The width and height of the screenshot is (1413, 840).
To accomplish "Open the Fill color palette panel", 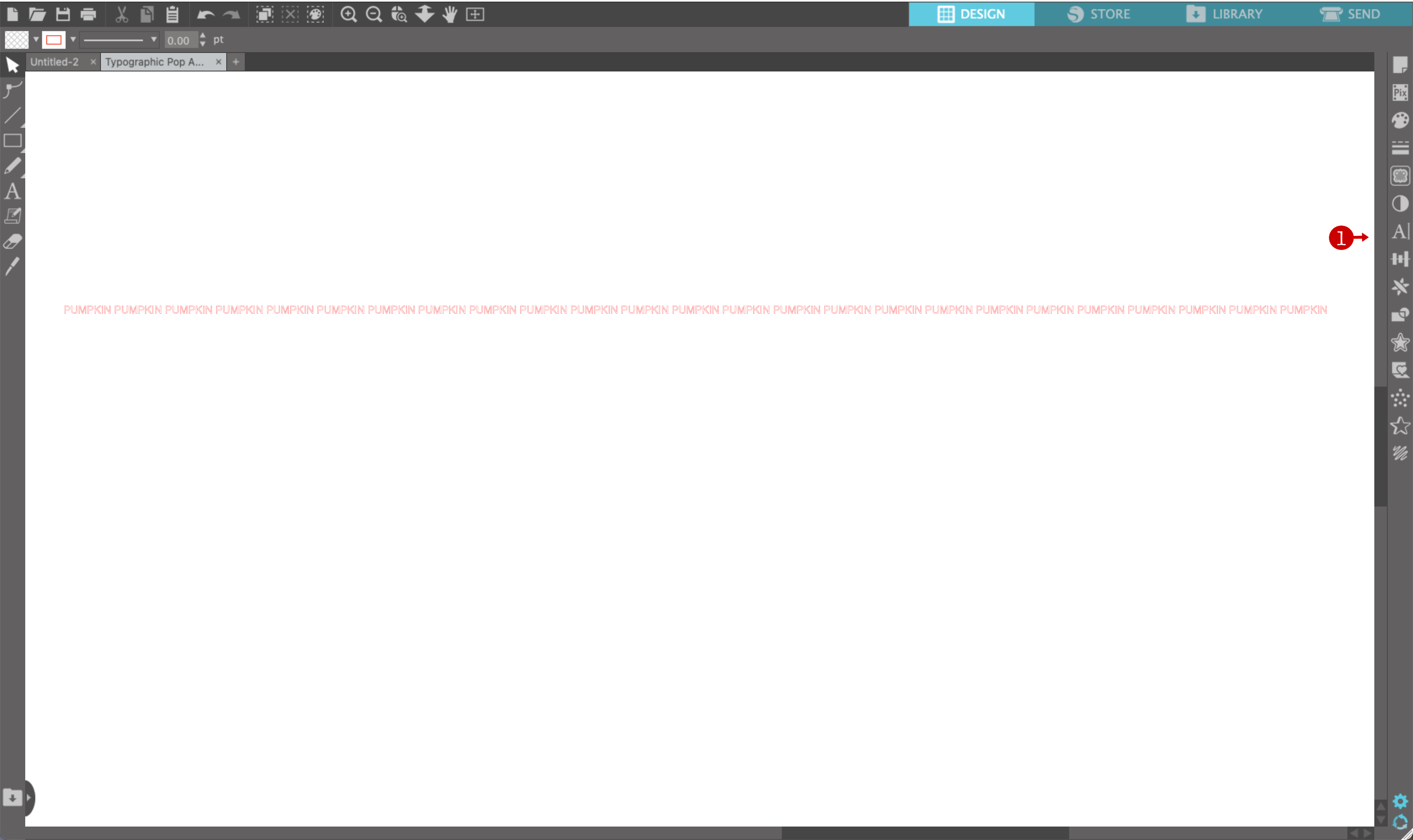I will (x=1401, y=119).
